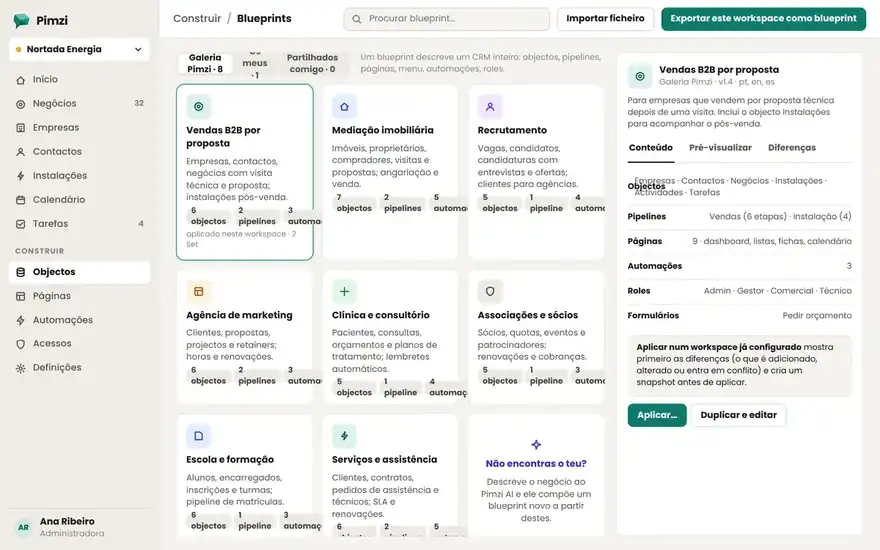880x550 pixels.
Task: Select the Associações e sócios card title
Action: (528, 315)
